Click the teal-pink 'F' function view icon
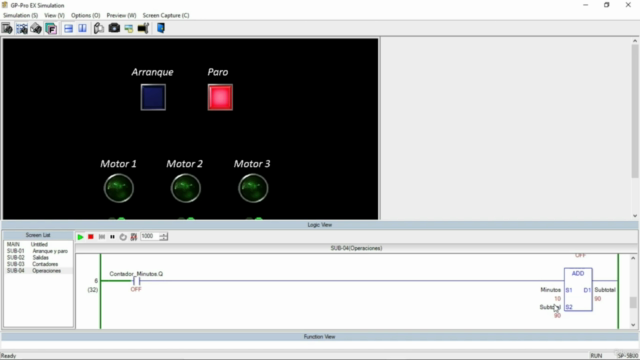 51,29
